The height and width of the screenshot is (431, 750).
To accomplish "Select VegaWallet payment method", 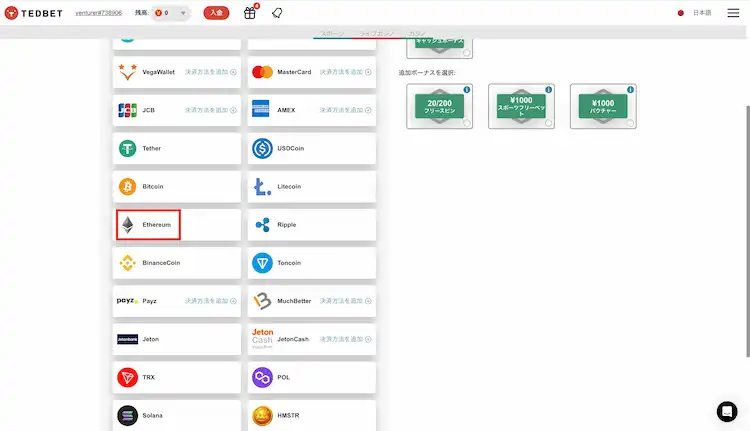I will click(176, 72).
